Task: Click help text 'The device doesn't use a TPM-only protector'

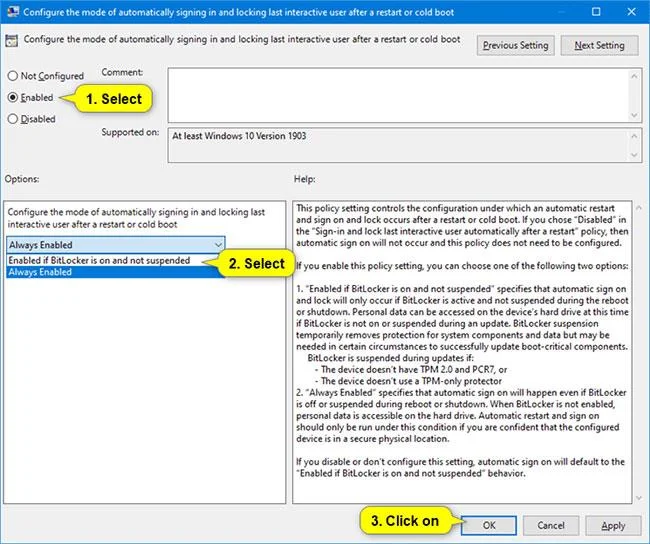Action: pos(408,381)
